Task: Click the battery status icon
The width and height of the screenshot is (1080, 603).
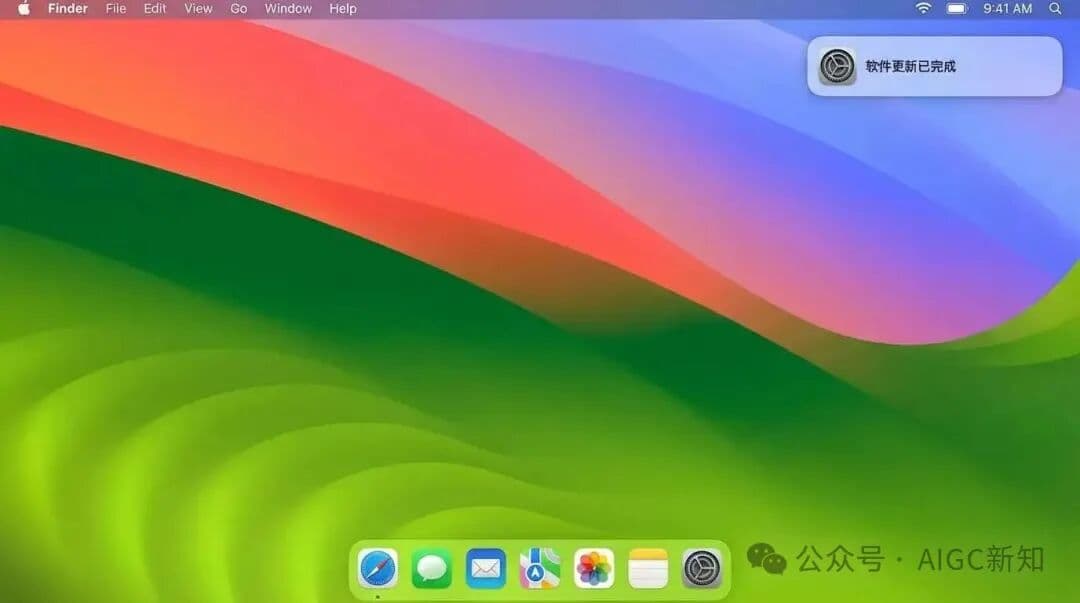Action: tap(955, 8)
